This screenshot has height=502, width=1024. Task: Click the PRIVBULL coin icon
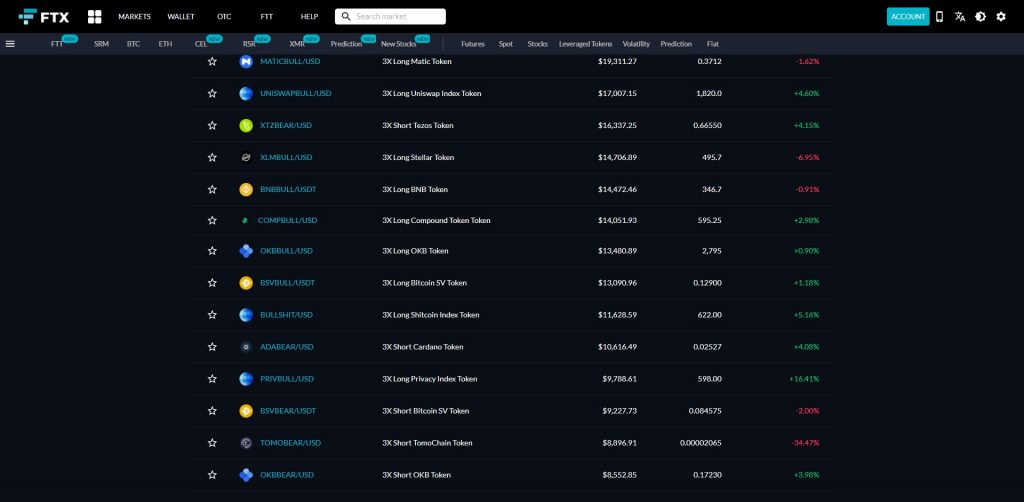246,379
